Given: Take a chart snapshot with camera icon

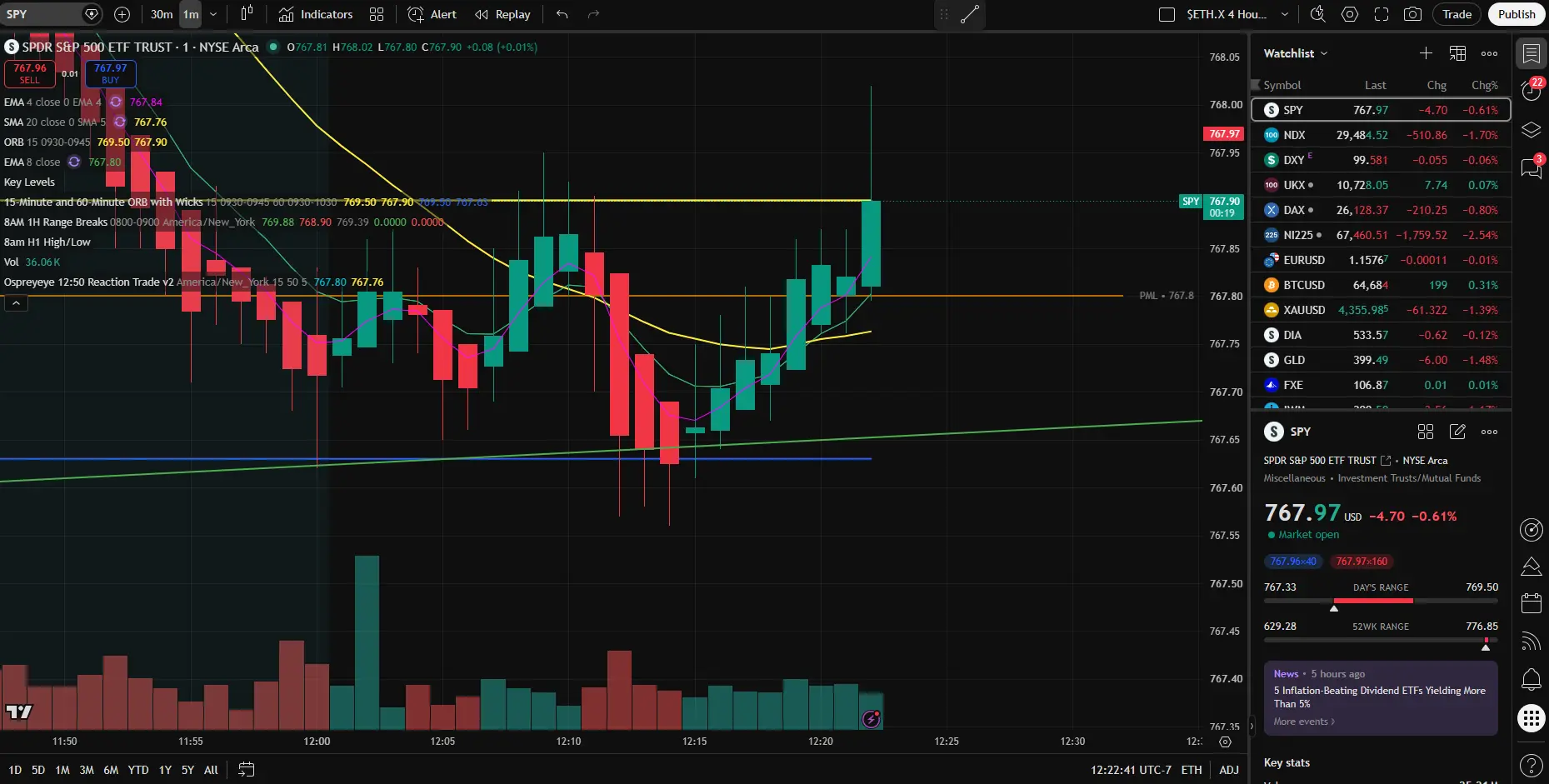Looking at the screenshot, I should click(x=1412, y=14).
